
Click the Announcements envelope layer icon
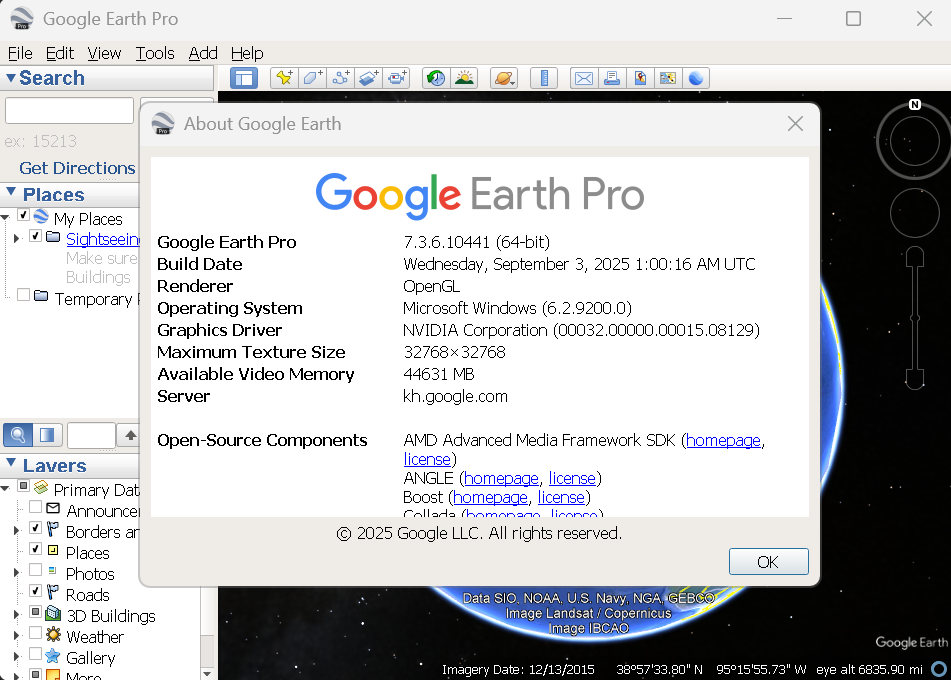tap(53, 508)
